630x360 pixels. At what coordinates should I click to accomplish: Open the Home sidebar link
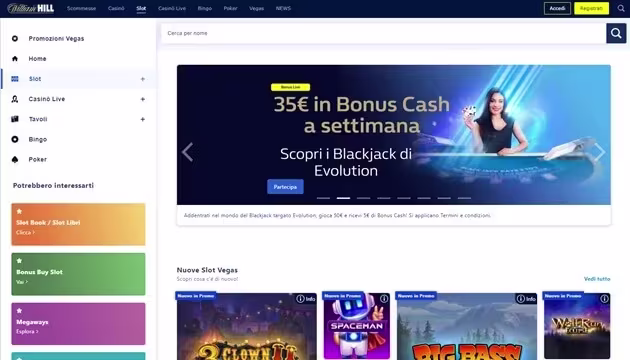click(x=37, y=59)
